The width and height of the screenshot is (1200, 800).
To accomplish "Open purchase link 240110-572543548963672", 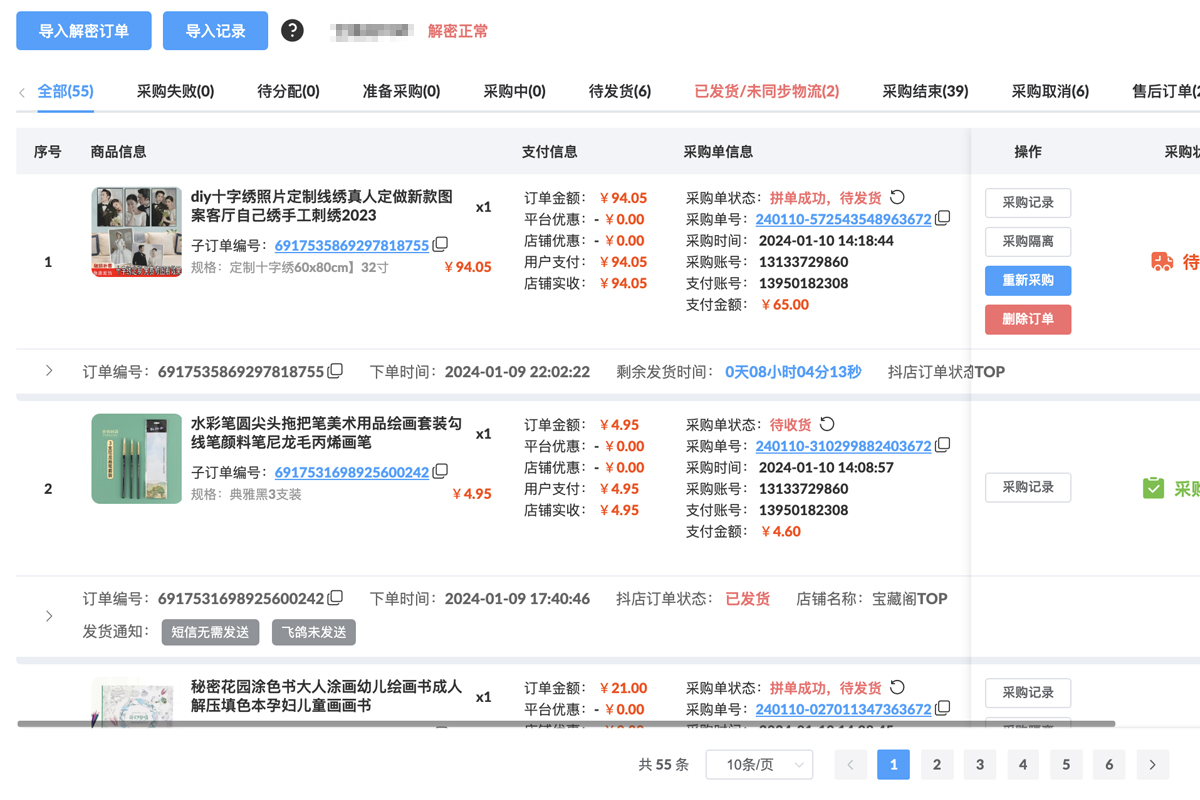I will tap(843, 219).
